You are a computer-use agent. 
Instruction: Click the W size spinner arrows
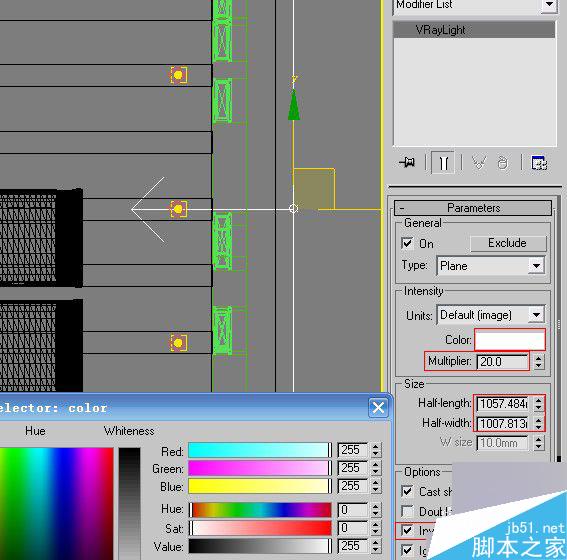[x=538, y=443]
